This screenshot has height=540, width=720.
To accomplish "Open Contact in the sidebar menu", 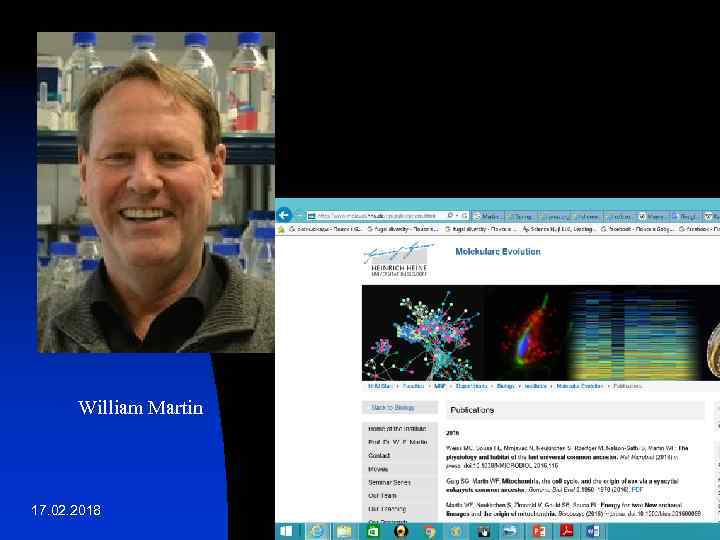I will point(379,456).
